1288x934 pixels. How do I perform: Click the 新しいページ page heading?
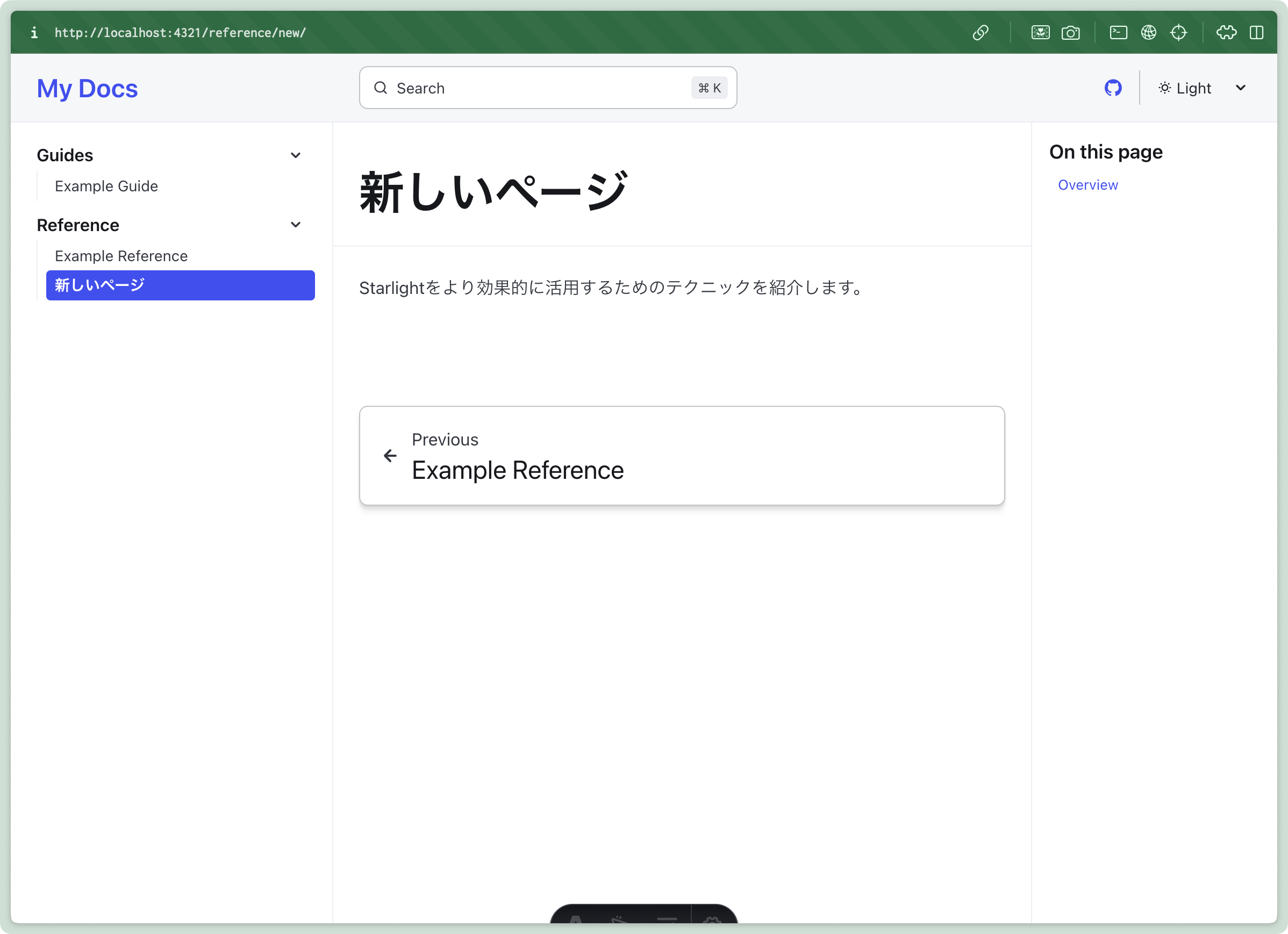click(493, 192)
